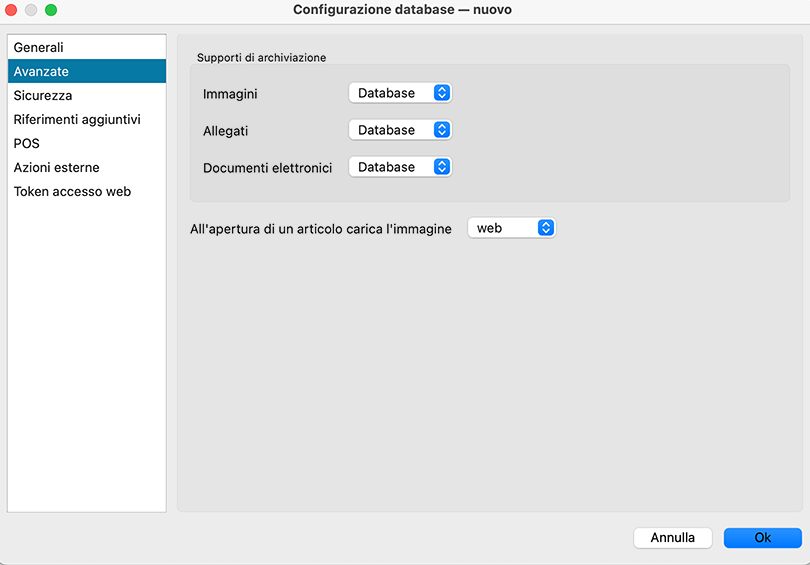Select Avanzate in the sidebar
This screenshot has height=565, width=810.
[x=41, y=72]
